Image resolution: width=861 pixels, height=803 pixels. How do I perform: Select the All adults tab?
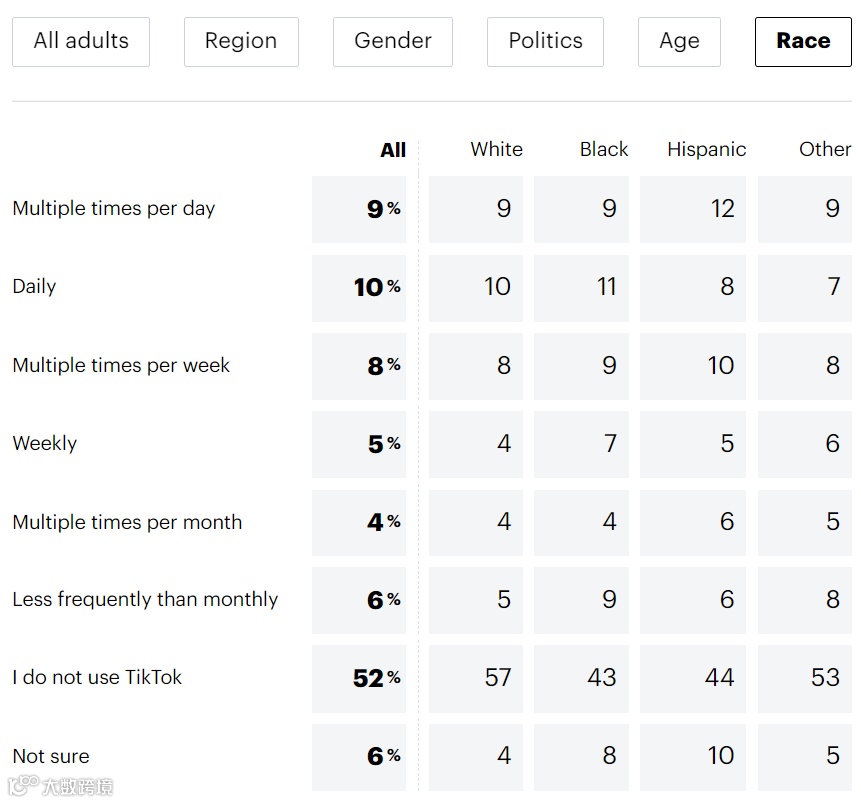[x=81, y=41]
